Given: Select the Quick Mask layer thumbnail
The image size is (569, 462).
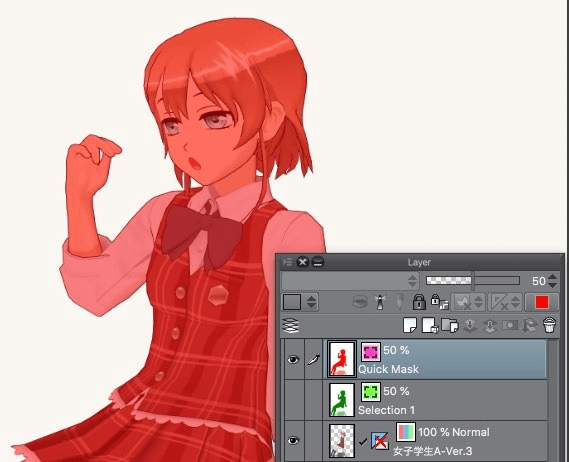Looking at the screenshot, I should pyautogui.click(x=341, y=359).
